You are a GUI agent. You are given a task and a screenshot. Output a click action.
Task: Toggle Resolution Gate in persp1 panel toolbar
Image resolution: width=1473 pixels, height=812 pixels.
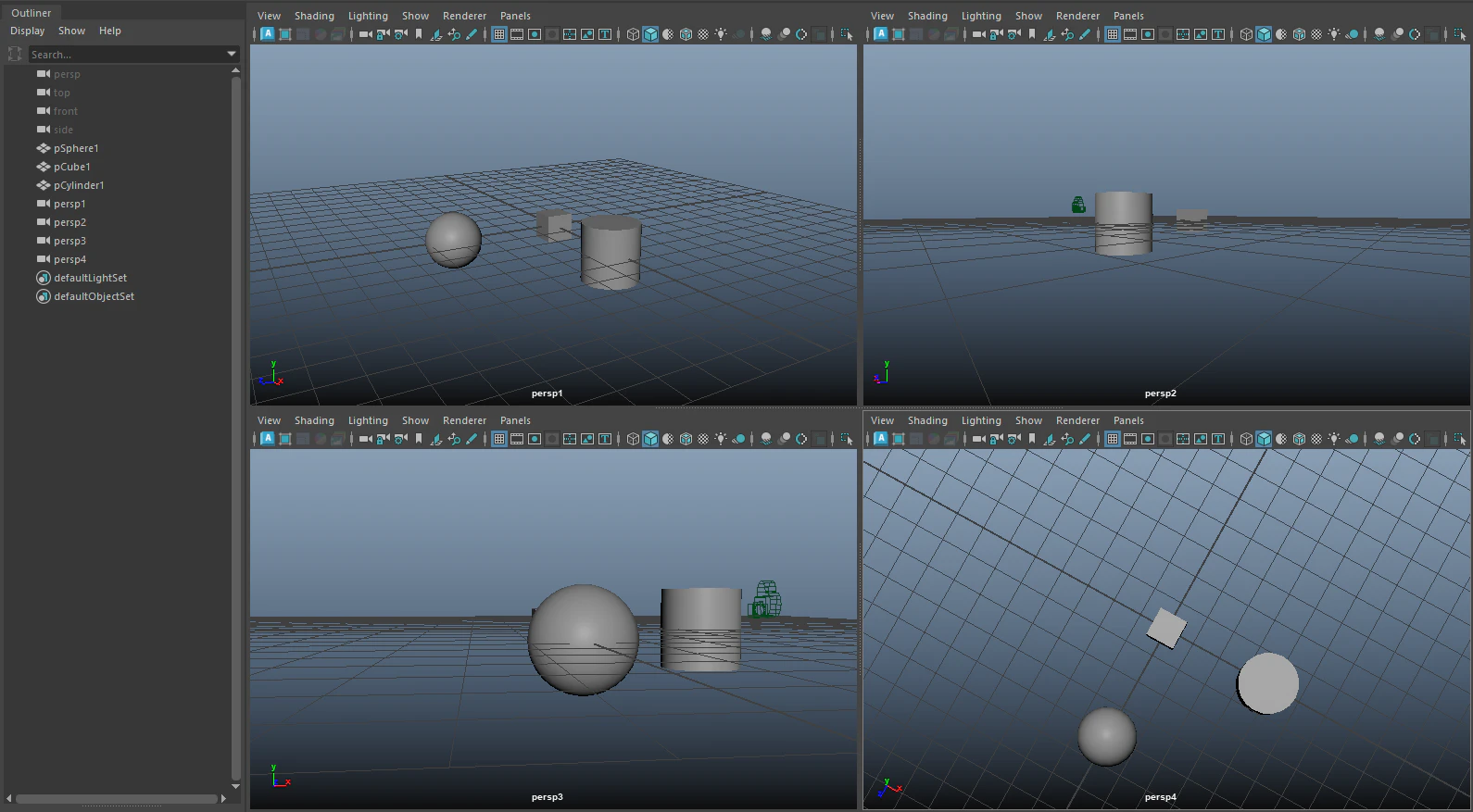[535, 34]
